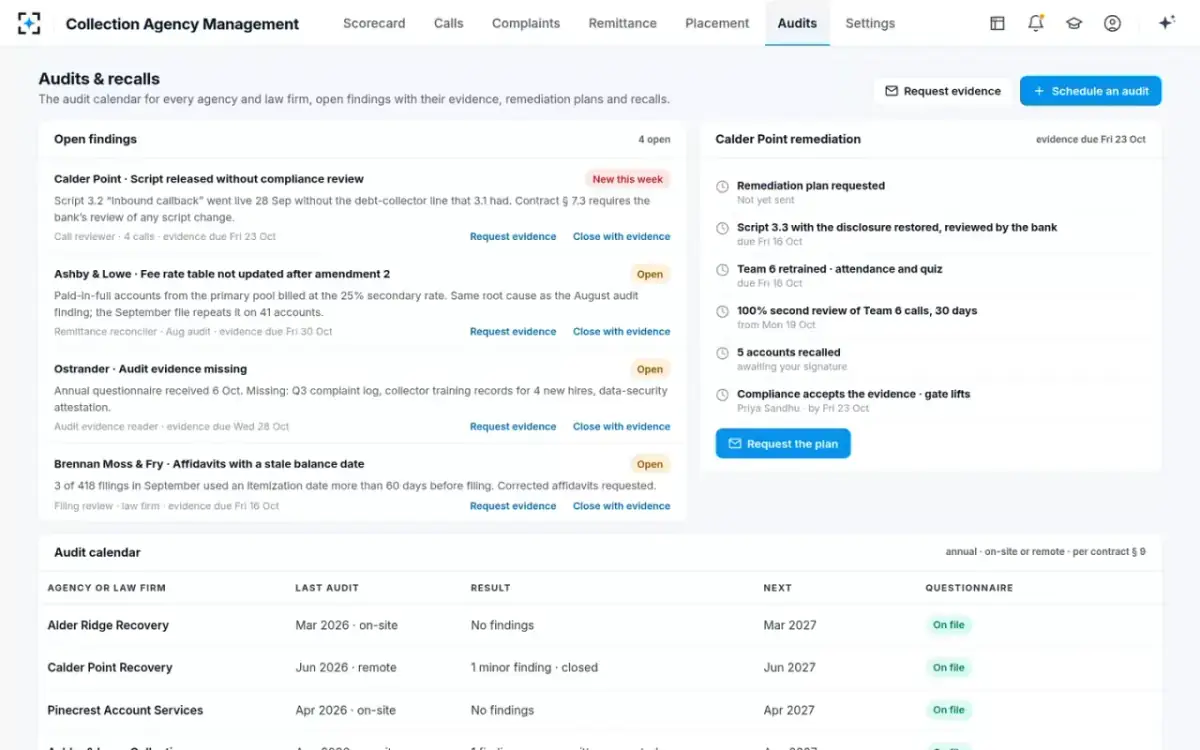Click clock icon beside 5 accounts recalled

click(723, 353)
